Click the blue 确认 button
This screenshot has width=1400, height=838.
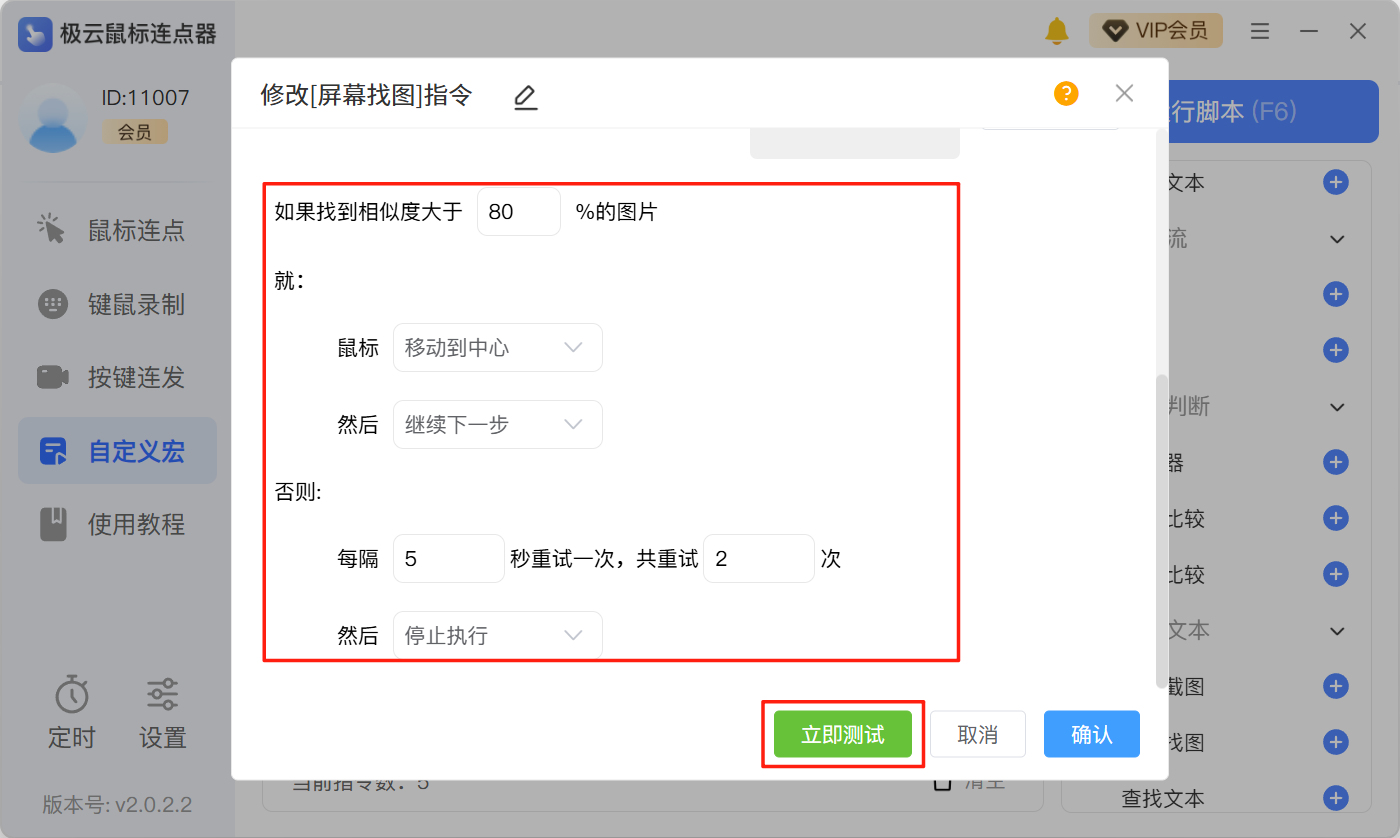coord(1091,735)
